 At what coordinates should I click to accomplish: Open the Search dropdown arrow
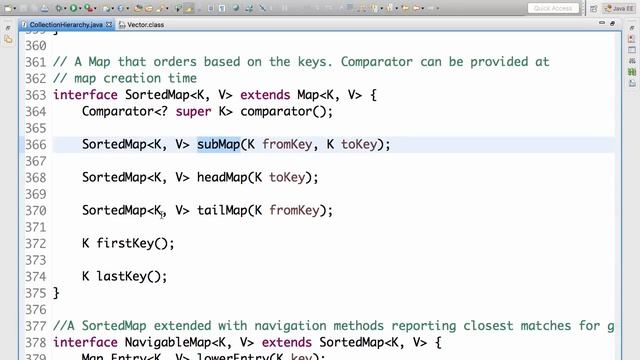tap(167, 8)
